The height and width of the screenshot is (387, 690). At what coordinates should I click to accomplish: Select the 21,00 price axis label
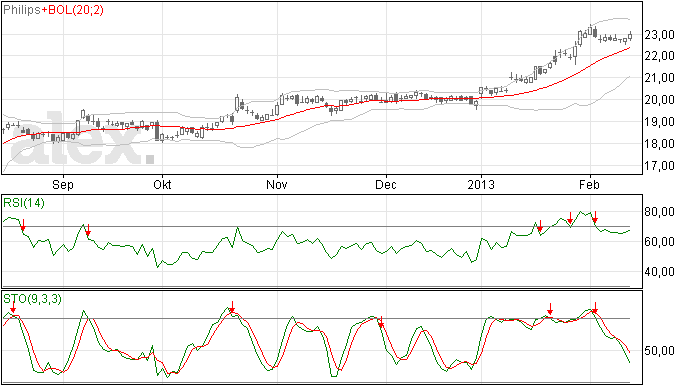[x=659, y=78]
